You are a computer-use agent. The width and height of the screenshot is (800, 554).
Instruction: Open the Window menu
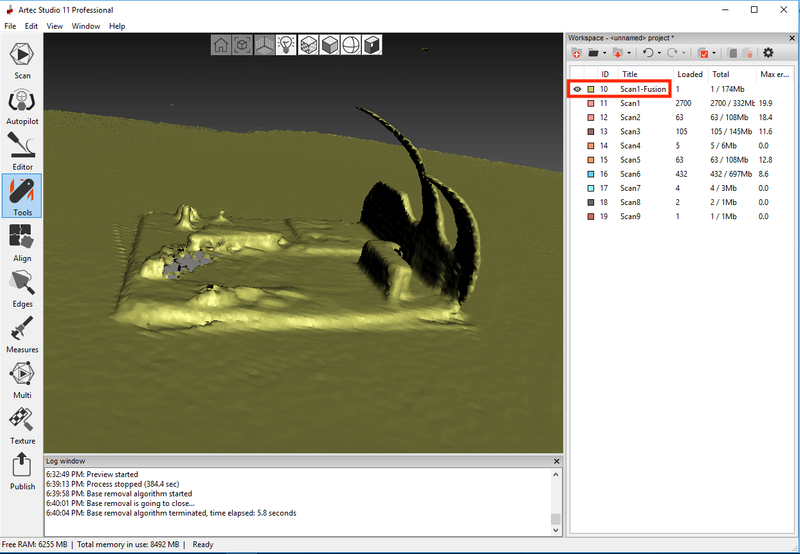tap(85, 25)
